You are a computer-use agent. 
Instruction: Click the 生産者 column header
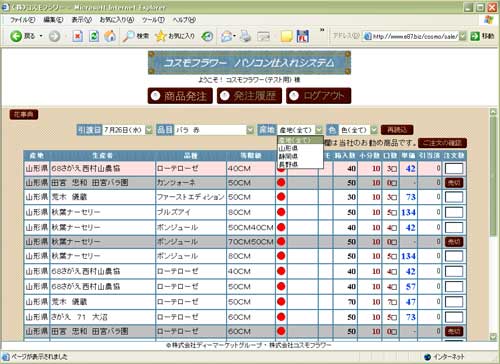(103, 155)
